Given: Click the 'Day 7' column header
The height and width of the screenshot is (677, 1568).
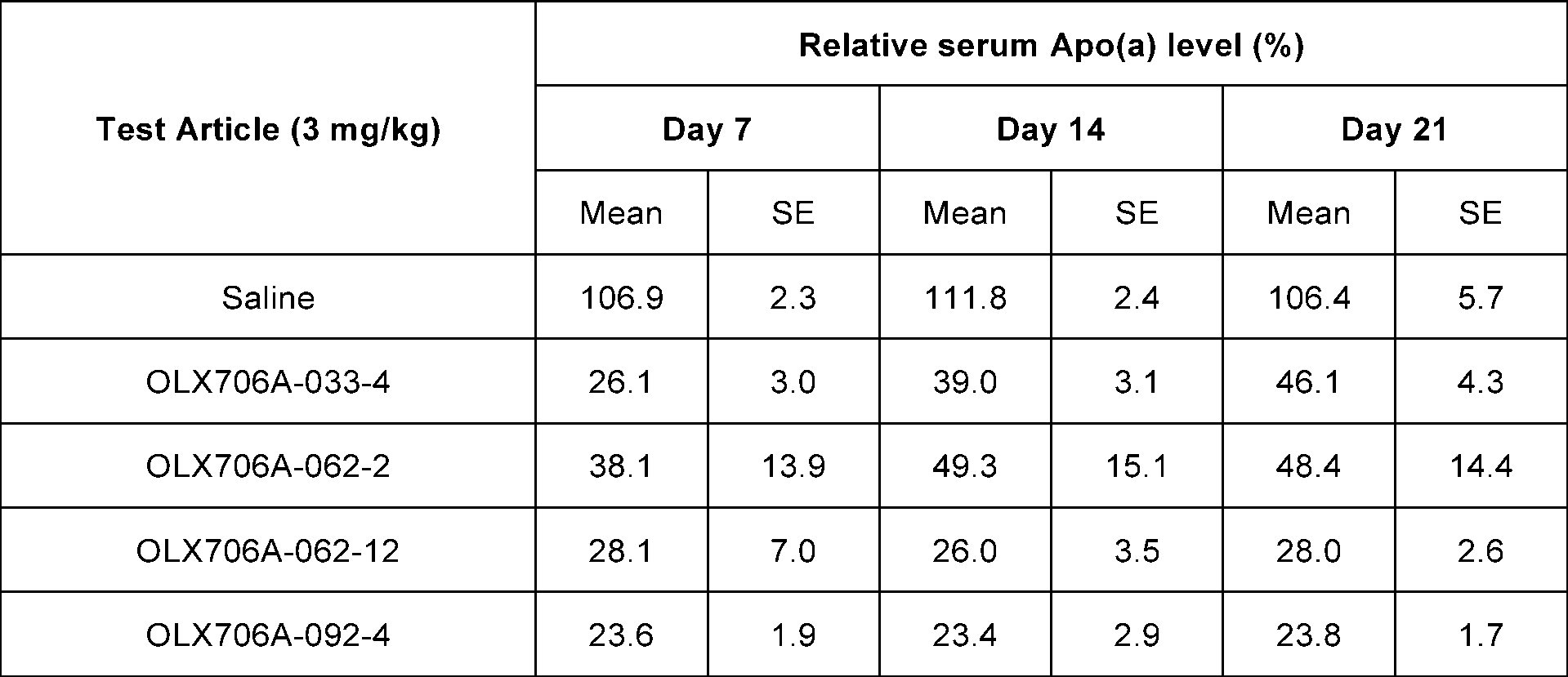Looking at the screenshot, I should pyautogui.click(x=706, y=130).
